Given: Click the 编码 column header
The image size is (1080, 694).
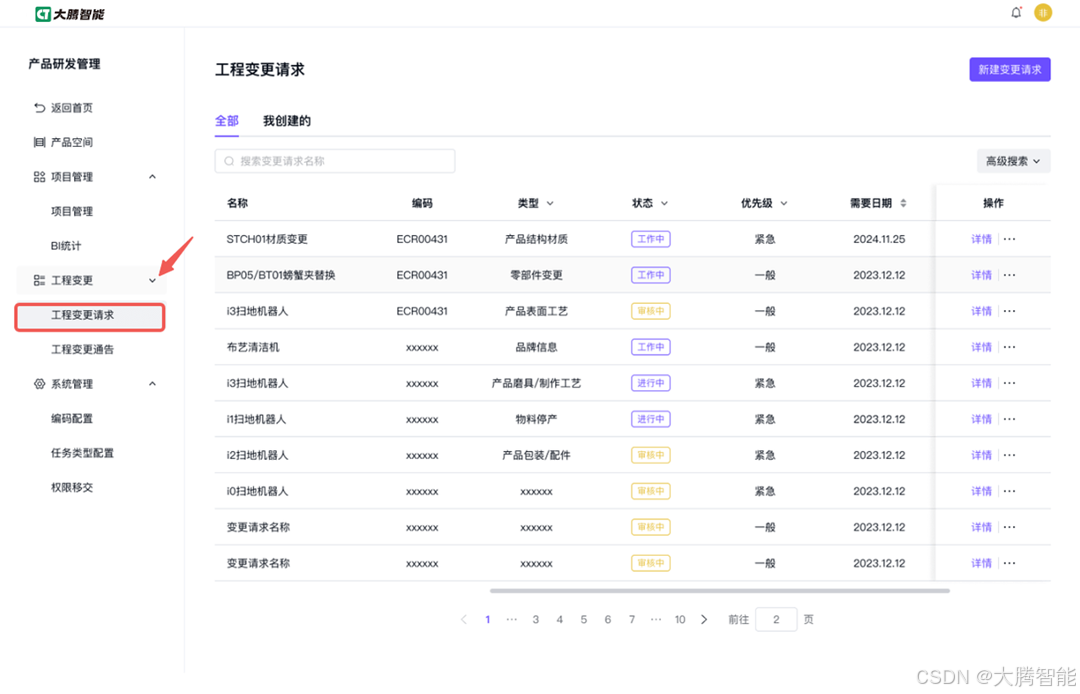Looking at the screenshot, I should pos(422,203).
